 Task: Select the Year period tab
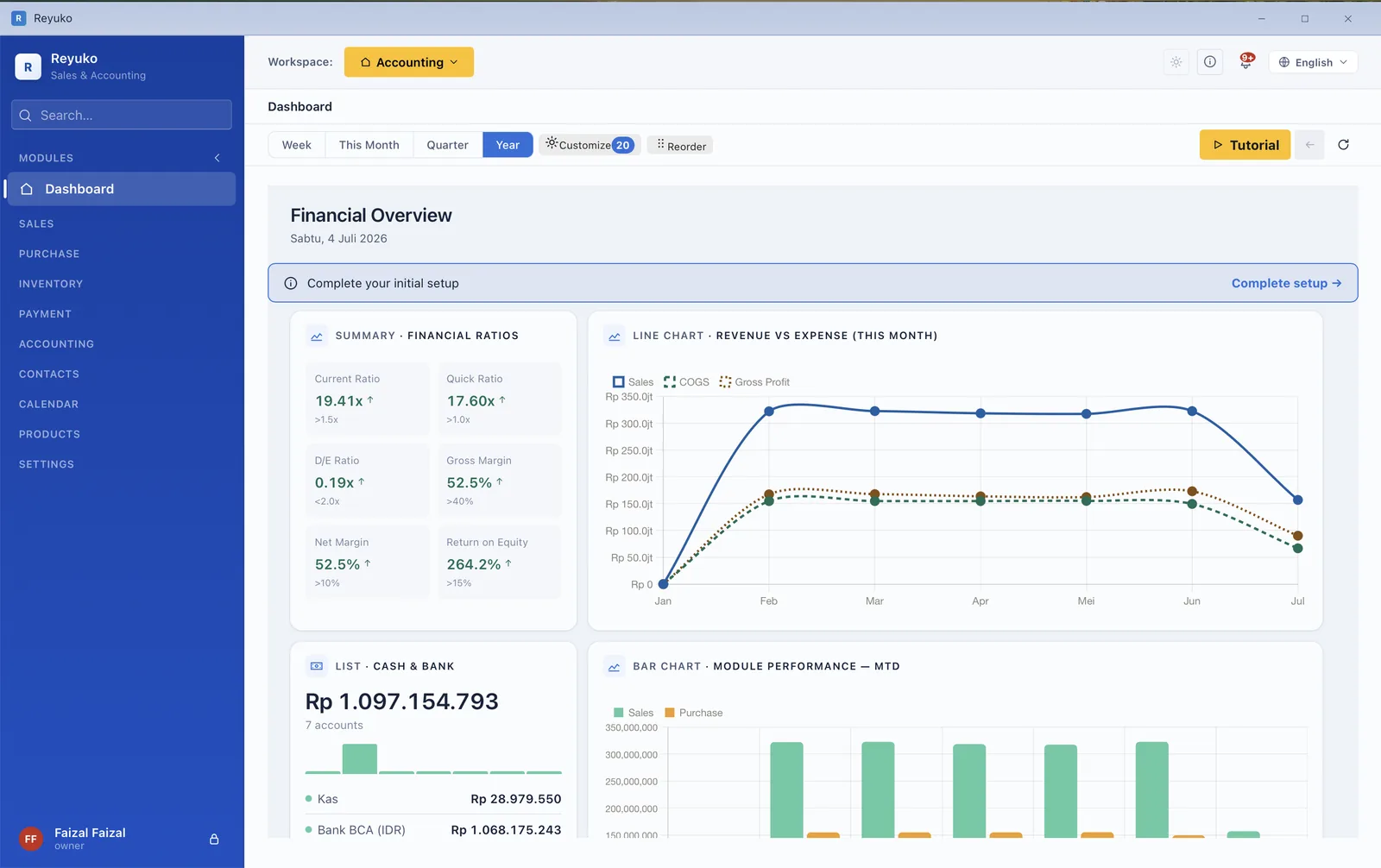(508, 145)
